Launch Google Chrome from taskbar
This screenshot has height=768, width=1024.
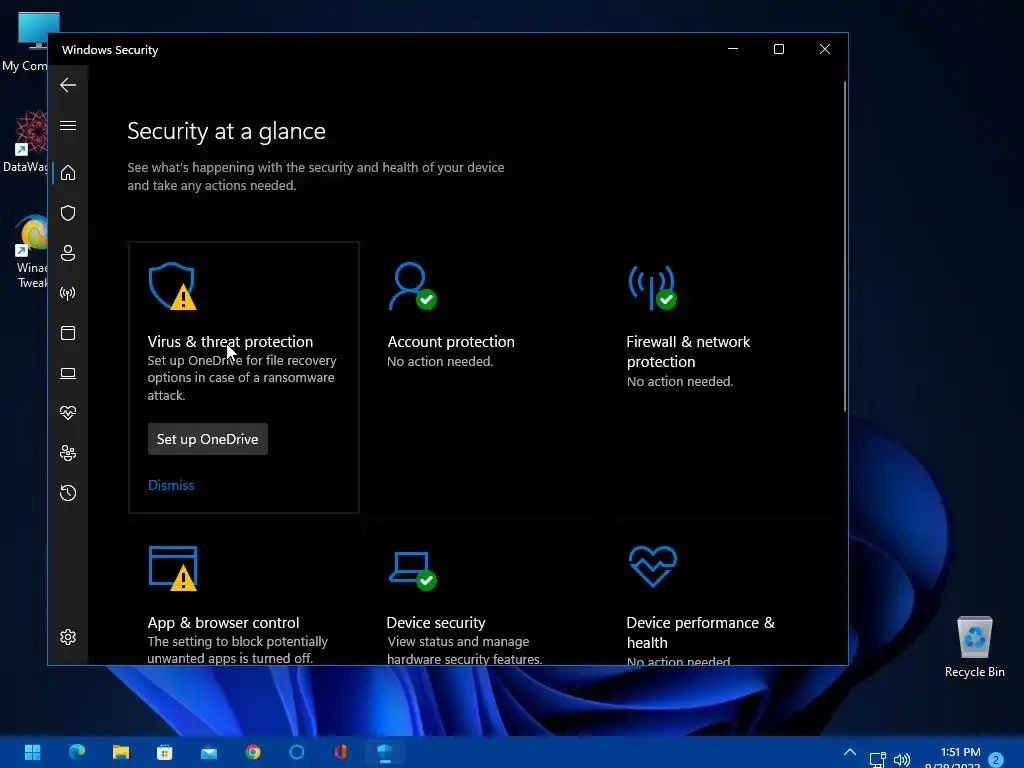[253, 752]
